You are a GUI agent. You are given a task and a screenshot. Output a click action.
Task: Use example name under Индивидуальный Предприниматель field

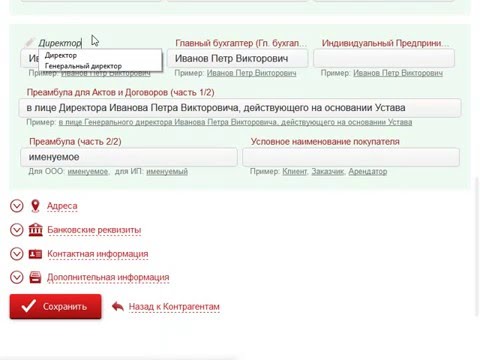pos(398,73)
